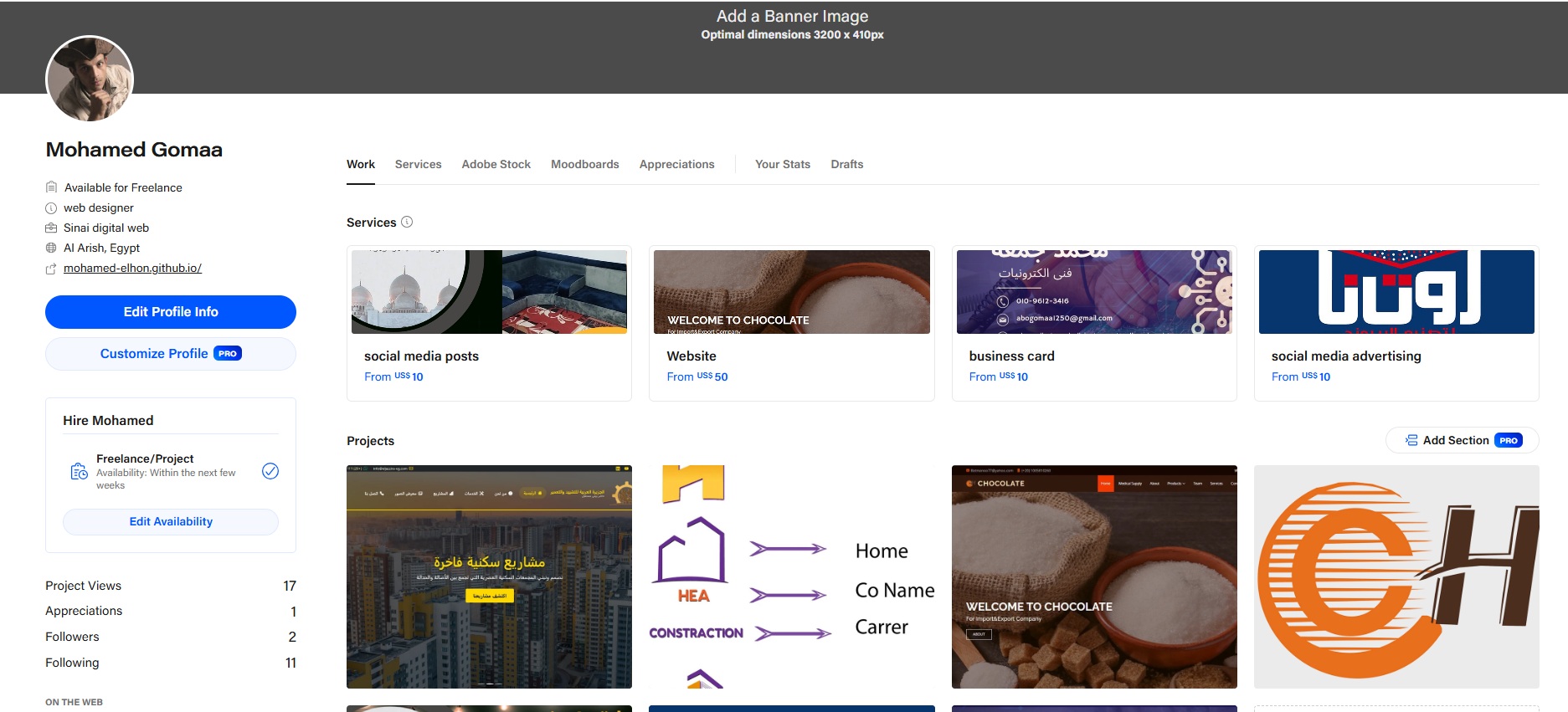Open the orange CH logo project
The width and height of the screenshot is (1568, 712).
point(1396,576)
